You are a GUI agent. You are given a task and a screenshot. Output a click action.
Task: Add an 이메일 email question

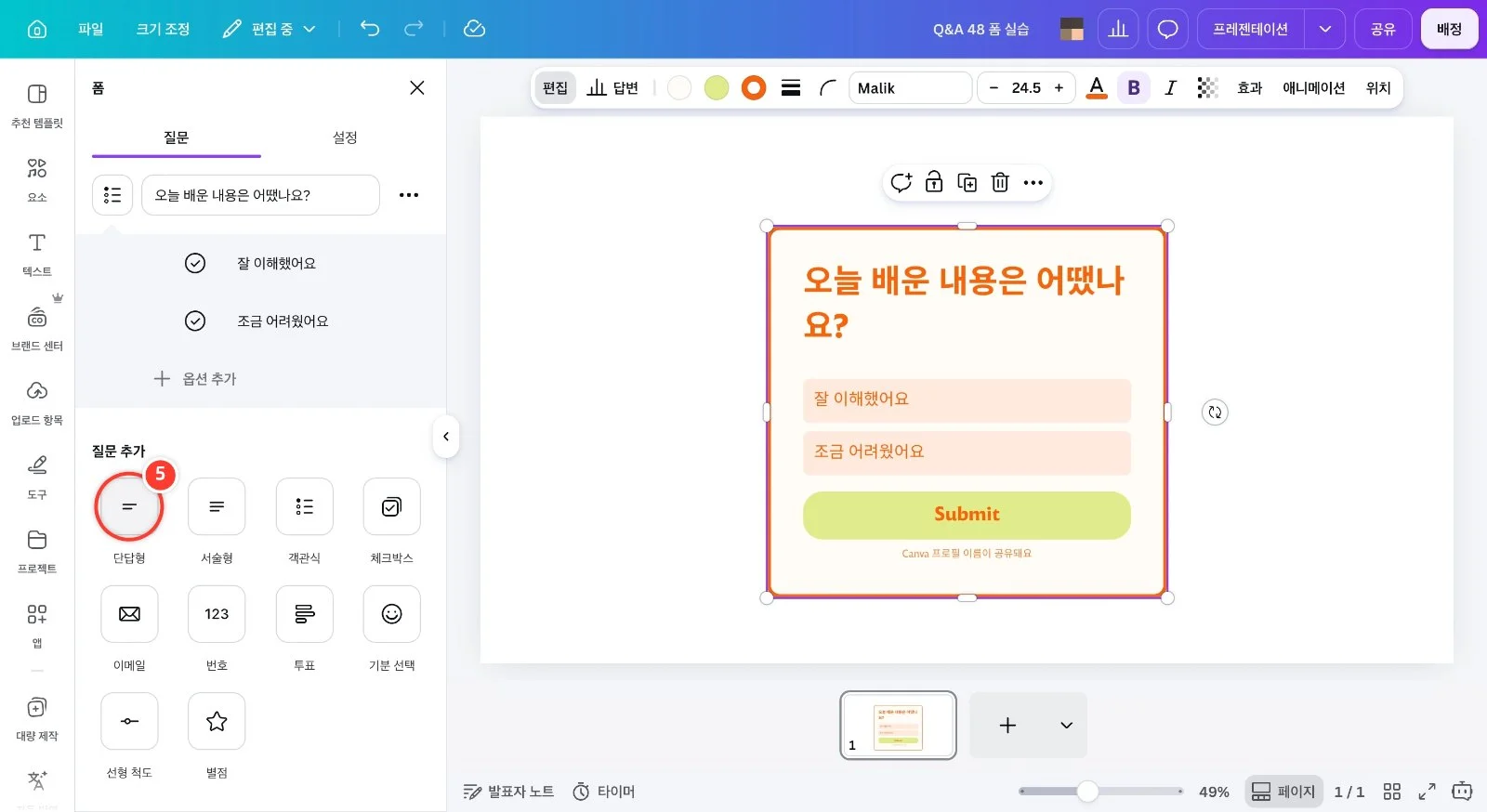[129, 614]
